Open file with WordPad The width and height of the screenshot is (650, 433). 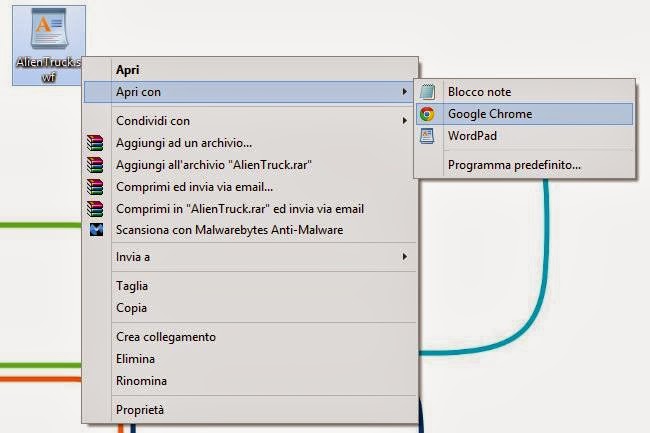pos(525,136)
